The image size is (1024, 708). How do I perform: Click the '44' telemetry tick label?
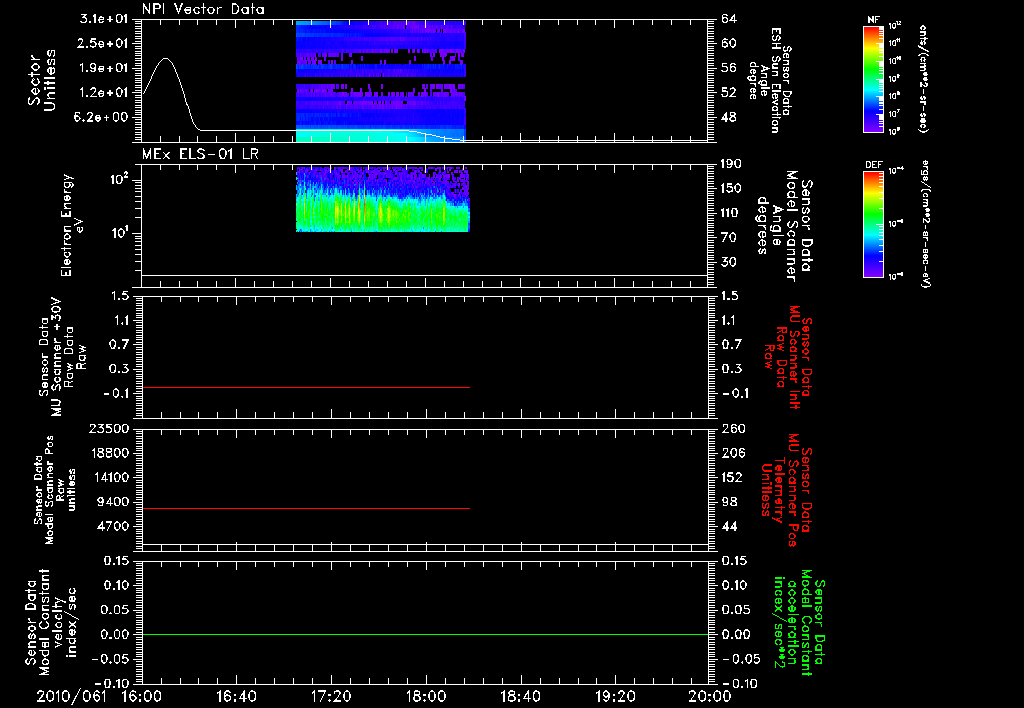pyautogui.click(x=729, y=526)
